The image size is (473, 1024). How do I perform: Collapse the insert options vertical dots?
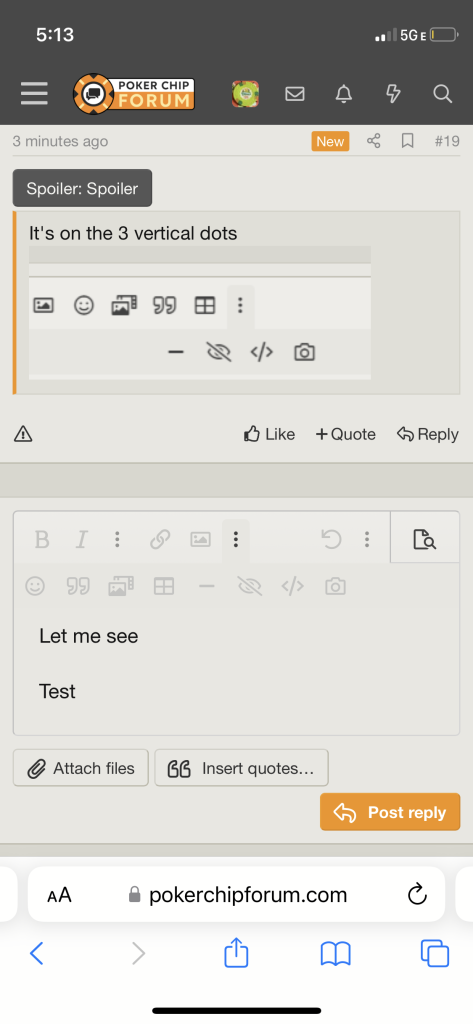point(236,539)
